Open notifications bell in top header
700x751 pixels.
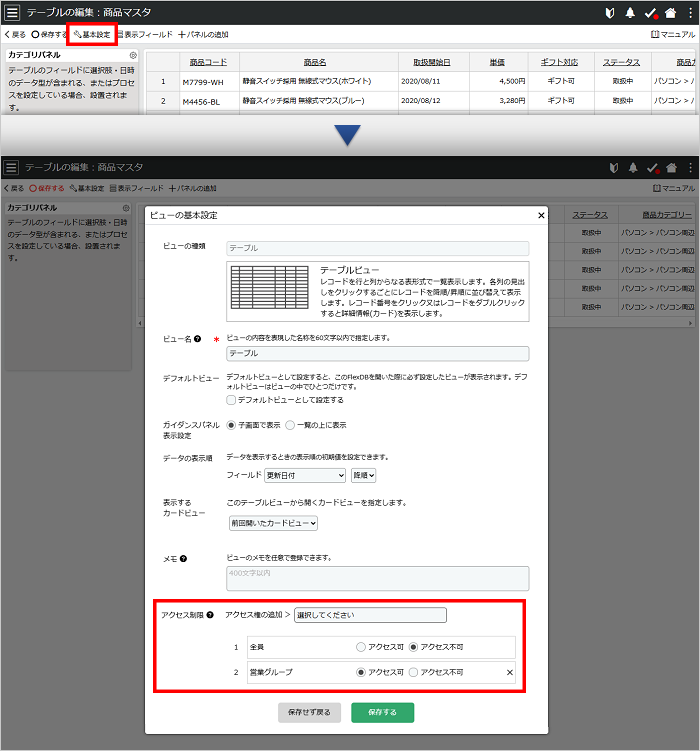[x=630, y=13]
